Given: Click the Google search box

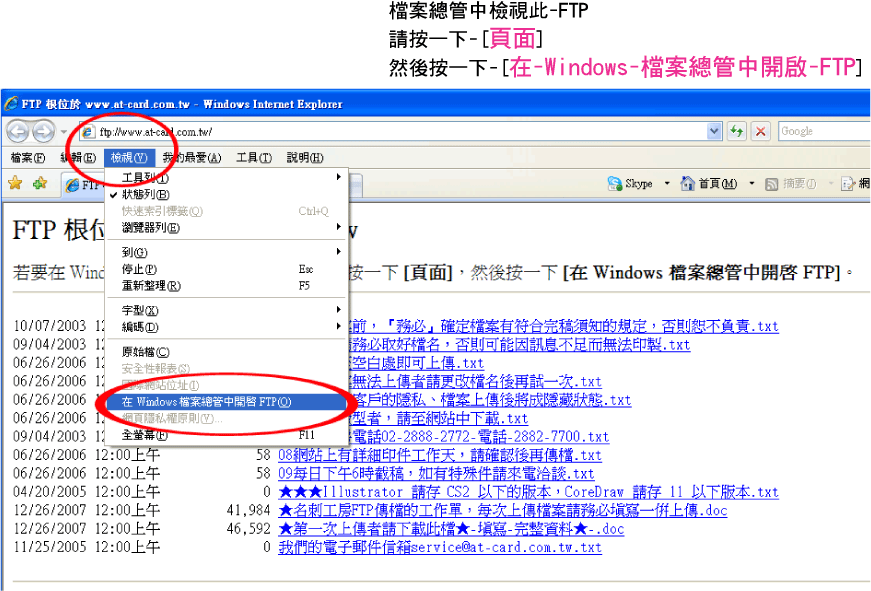Looking at the screenshot, I should point(824,132).
